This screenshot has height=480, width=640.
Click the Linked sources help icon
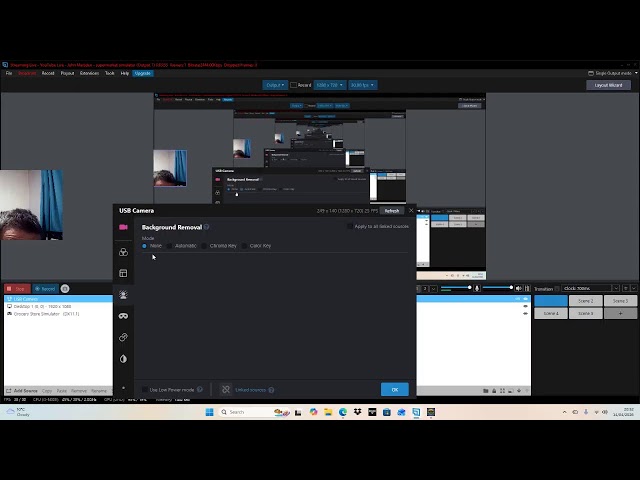271,390
